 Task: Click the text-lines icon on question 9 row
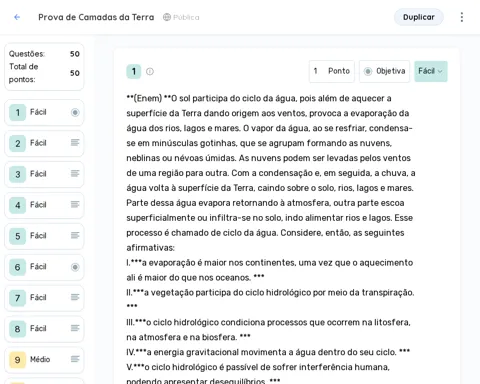75,359
